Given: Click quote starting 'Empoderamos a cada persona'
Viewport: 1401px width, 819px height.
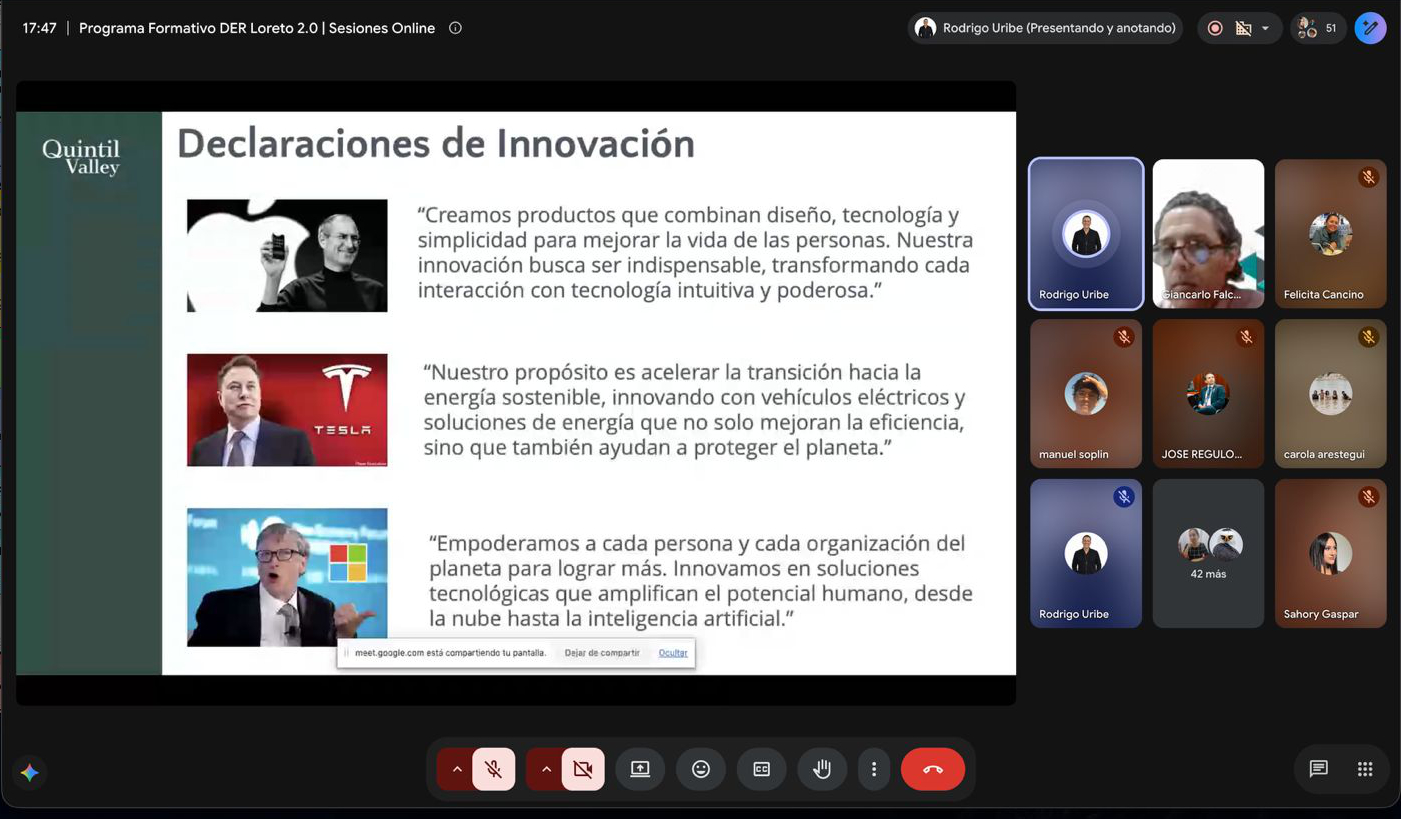Looking at the screenshot, I should 700,581.
